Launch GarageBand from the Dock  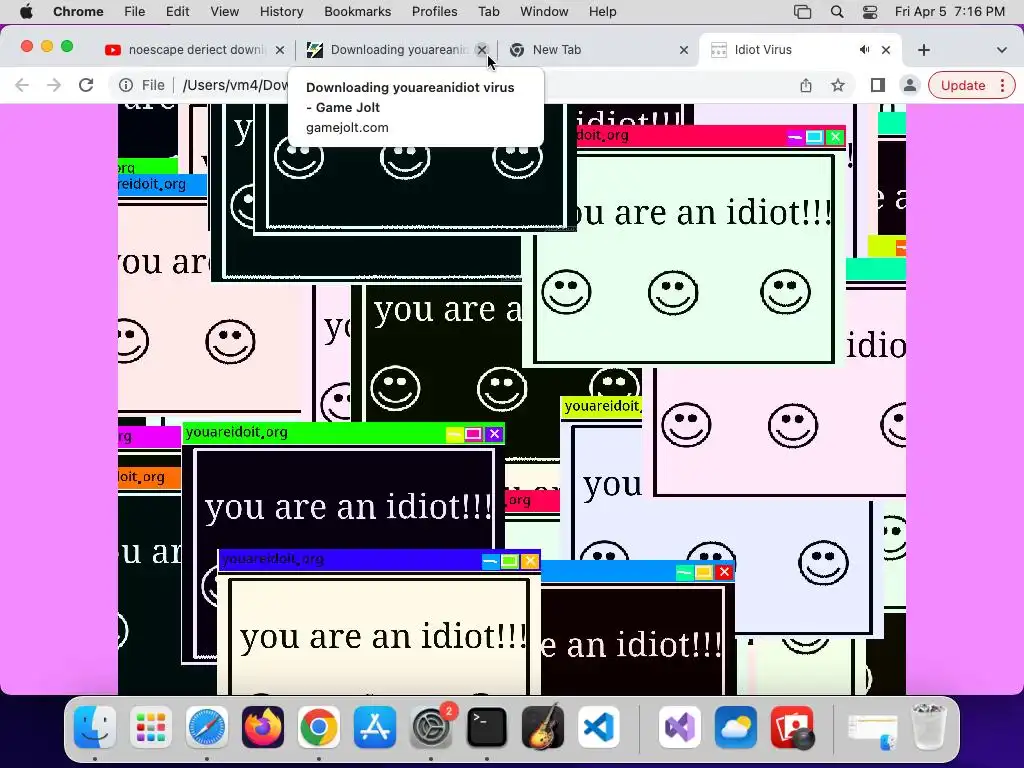pos(543,727)
